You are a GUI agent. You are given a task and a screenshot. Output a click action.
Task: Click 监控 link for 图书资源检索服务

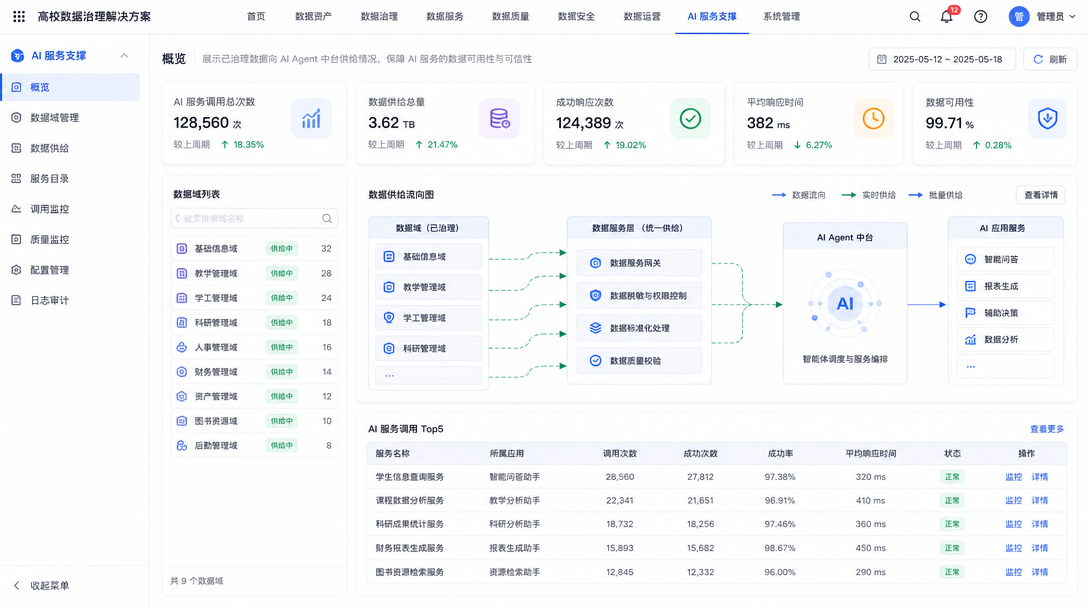click(1014, 572)
